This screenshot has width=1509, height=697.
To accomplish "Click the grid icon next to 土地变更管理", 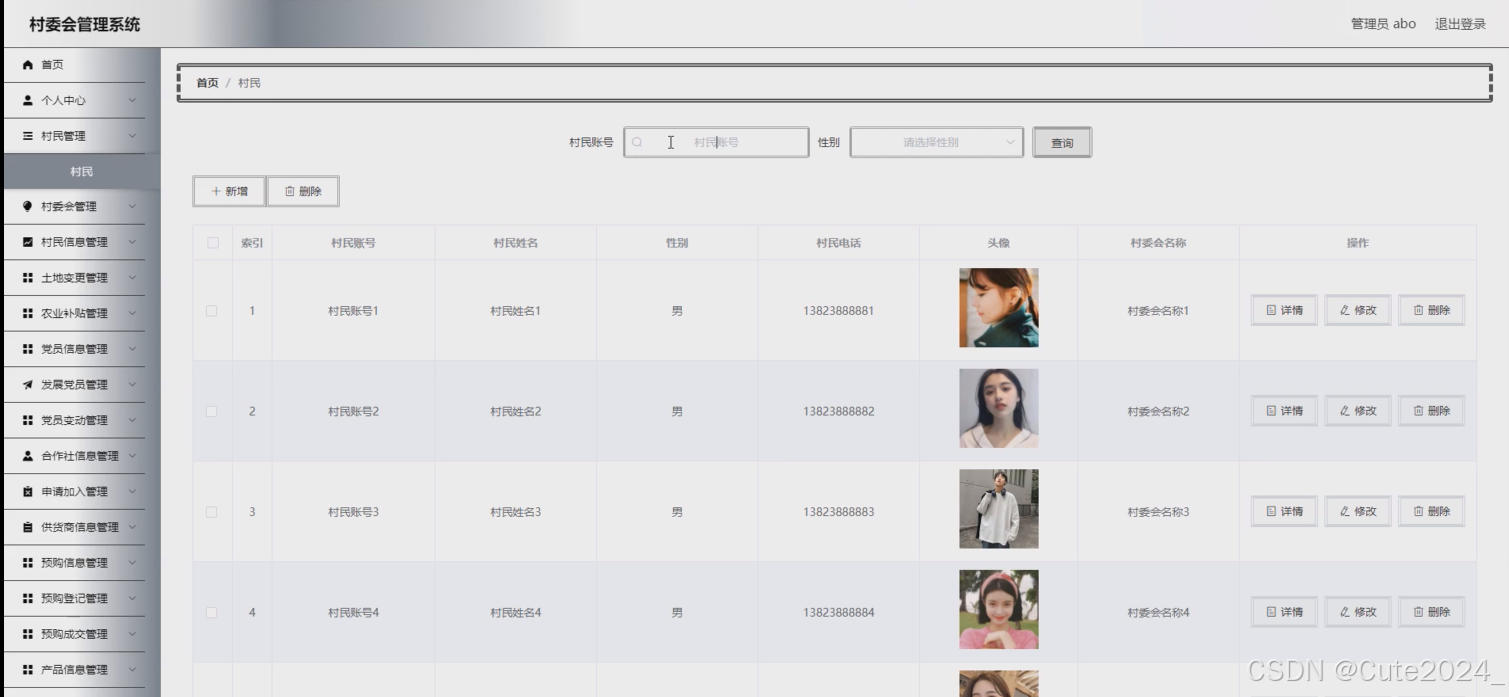I will click(28, 278).
